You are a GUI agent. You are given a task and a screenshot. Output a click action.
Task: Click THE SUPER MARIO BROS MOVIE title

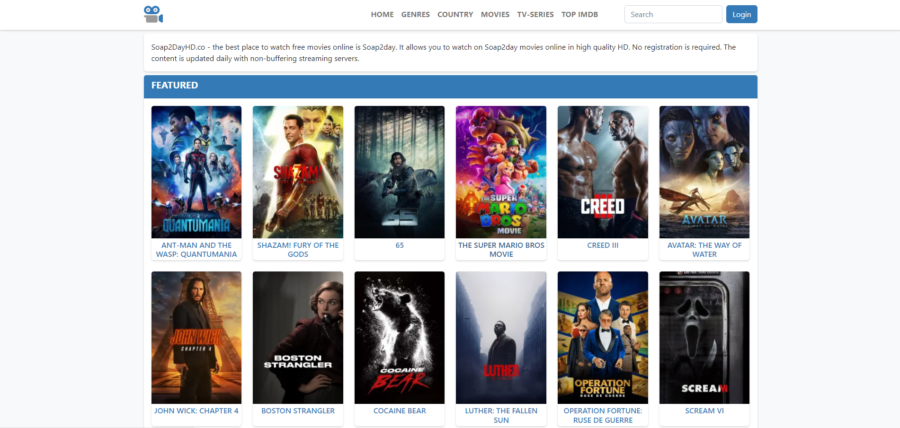coord(501,250)
